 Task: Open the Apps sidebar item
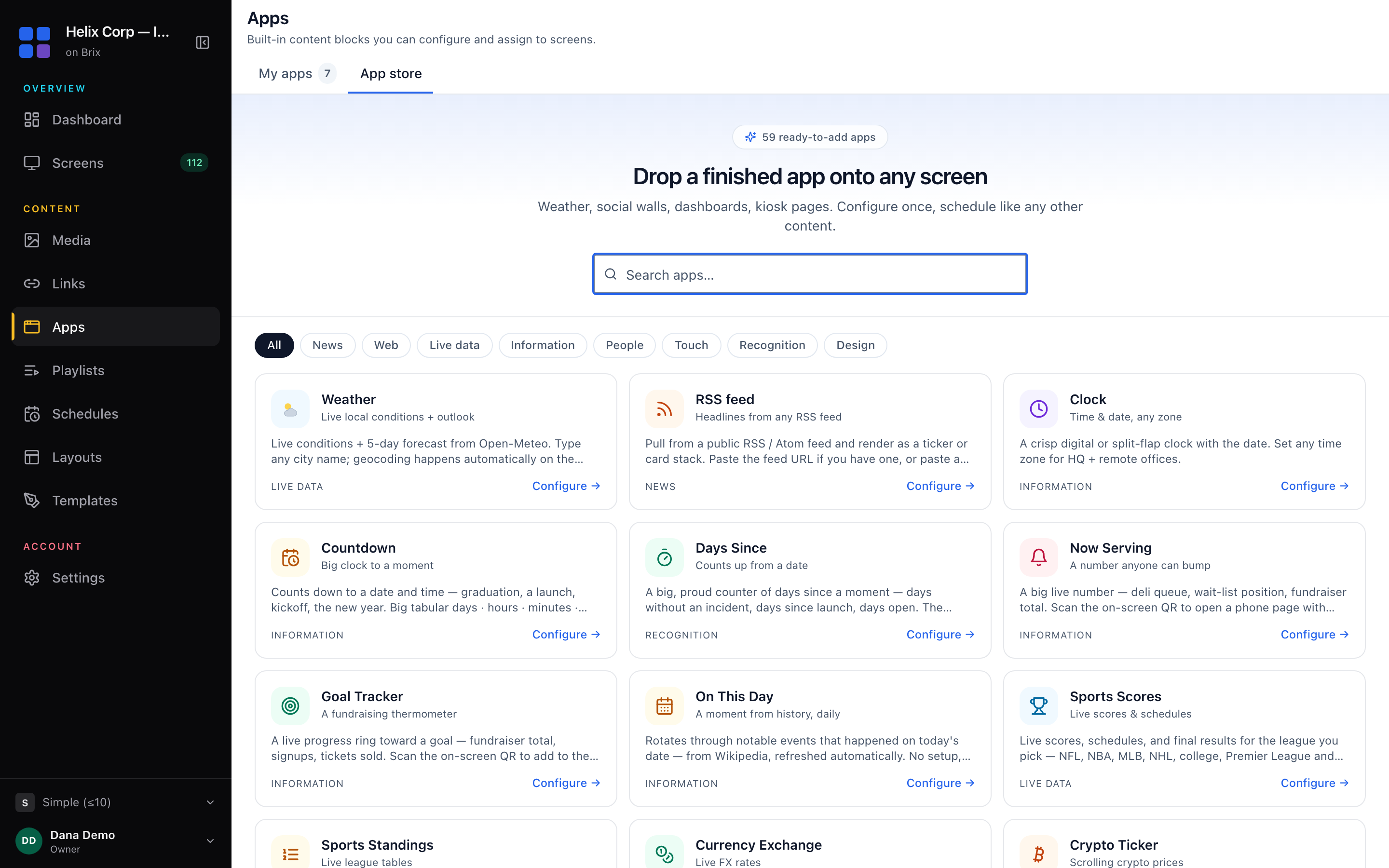tap(115, 326)
